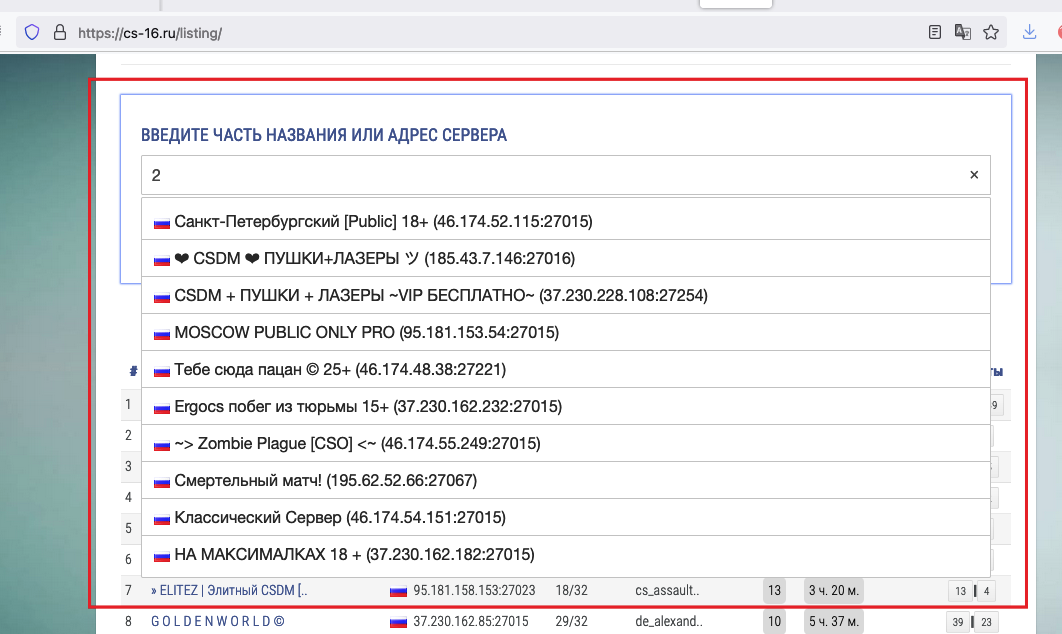The image size is (1062, 634).
Task: Open ELITEZ | Элитный CSDM server link
Action: 229,590
